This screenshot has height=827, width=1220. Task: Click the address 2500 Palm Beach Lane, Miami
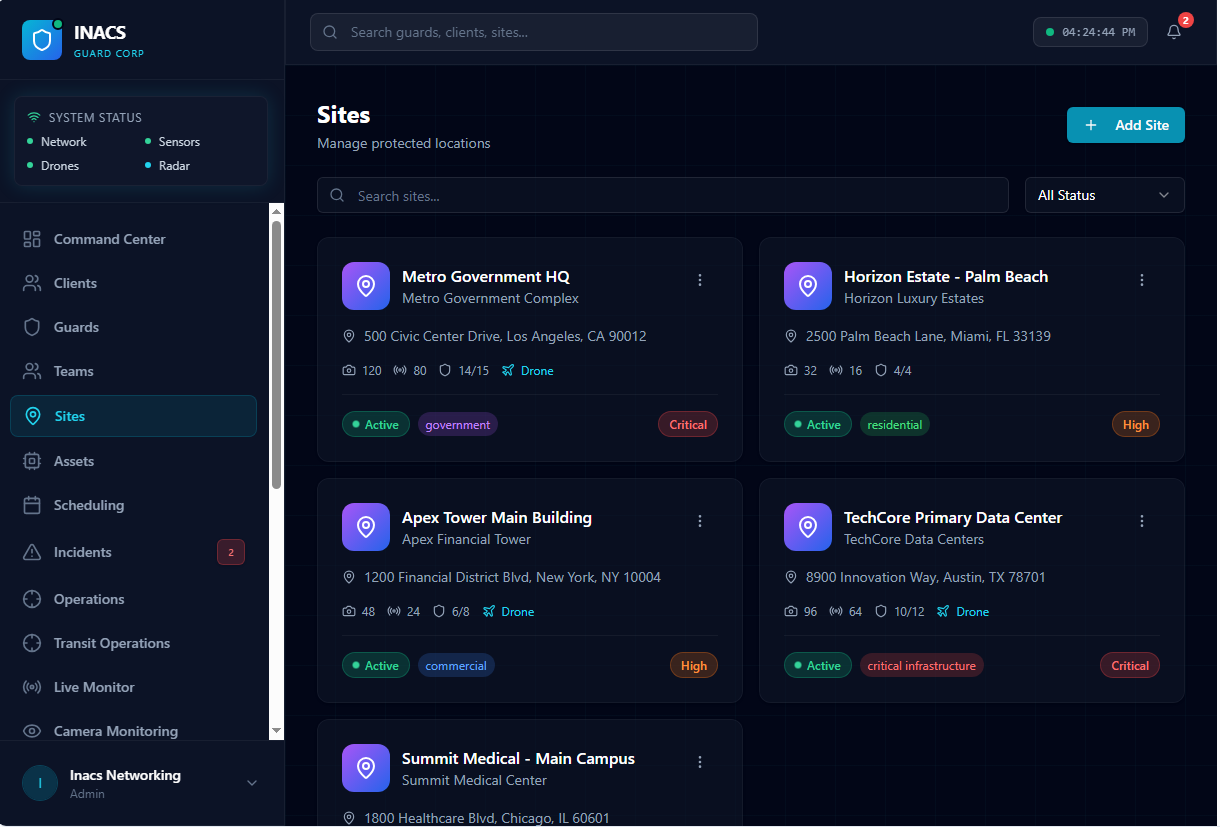(928, 336)
